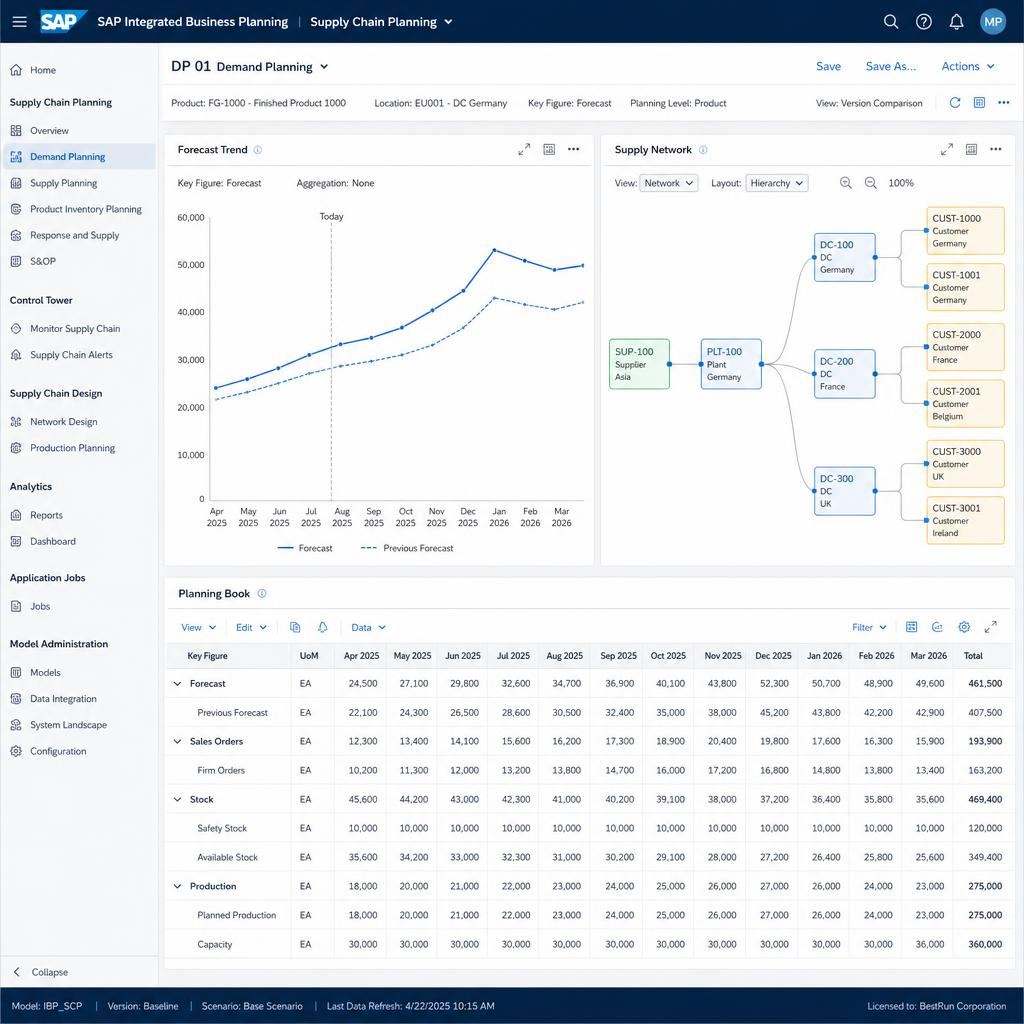
Task: Collapse the Forecast key figure row
Action: 177,684
